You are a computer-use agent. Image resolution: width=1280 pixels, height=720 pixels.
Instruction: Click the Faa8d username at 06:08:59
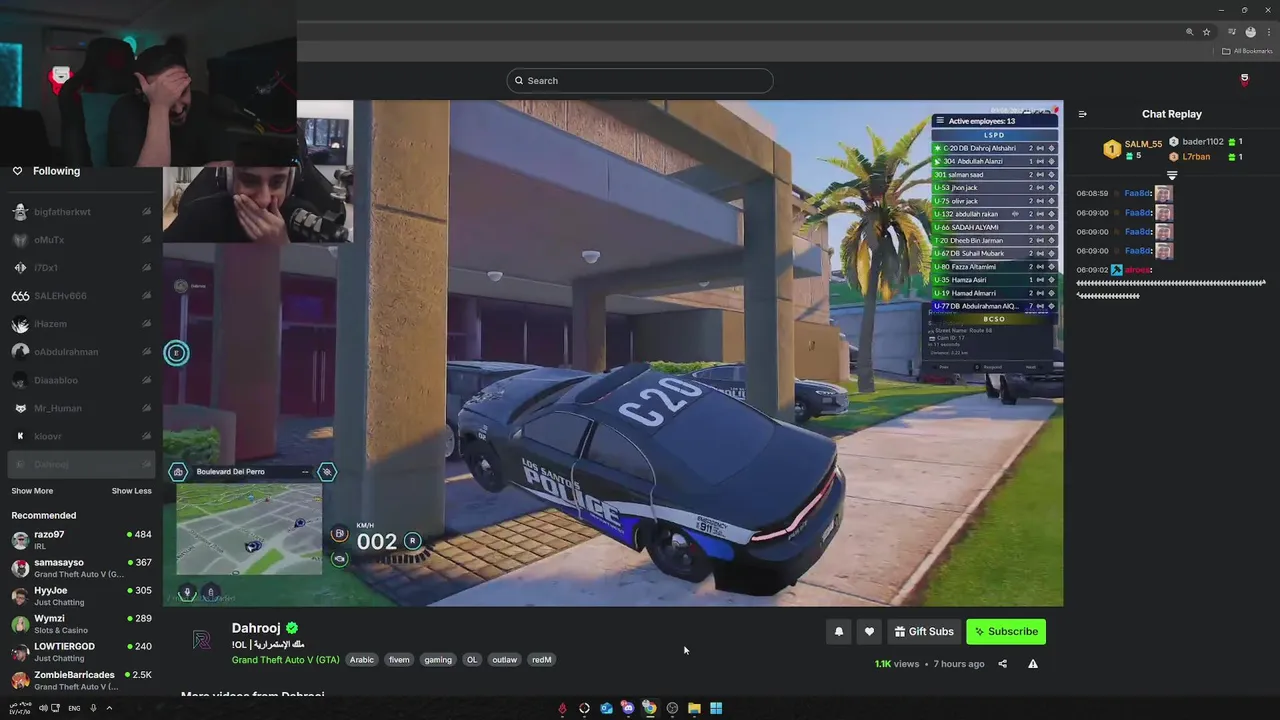coord(1137,194)
